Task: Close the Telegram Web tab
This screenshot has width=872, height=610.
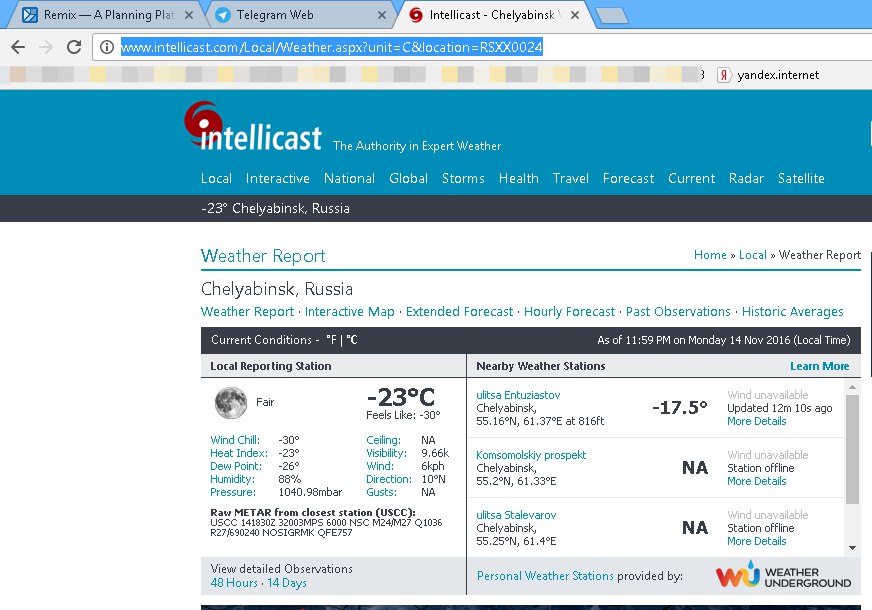Action: (x=382, y=15)
